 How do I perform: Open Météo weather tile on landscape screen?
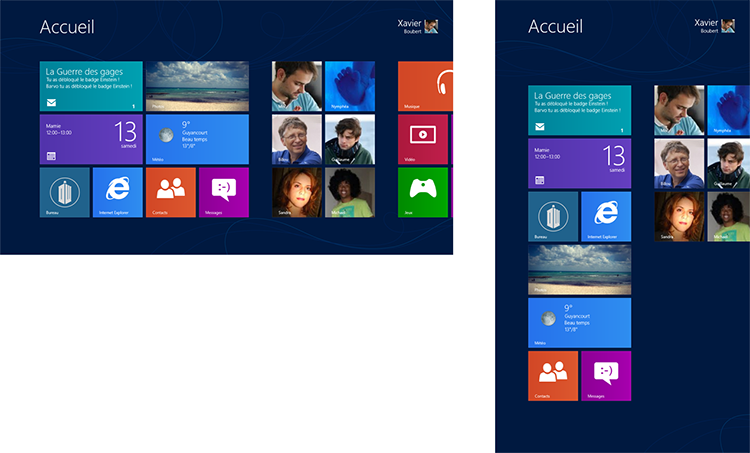197,139
